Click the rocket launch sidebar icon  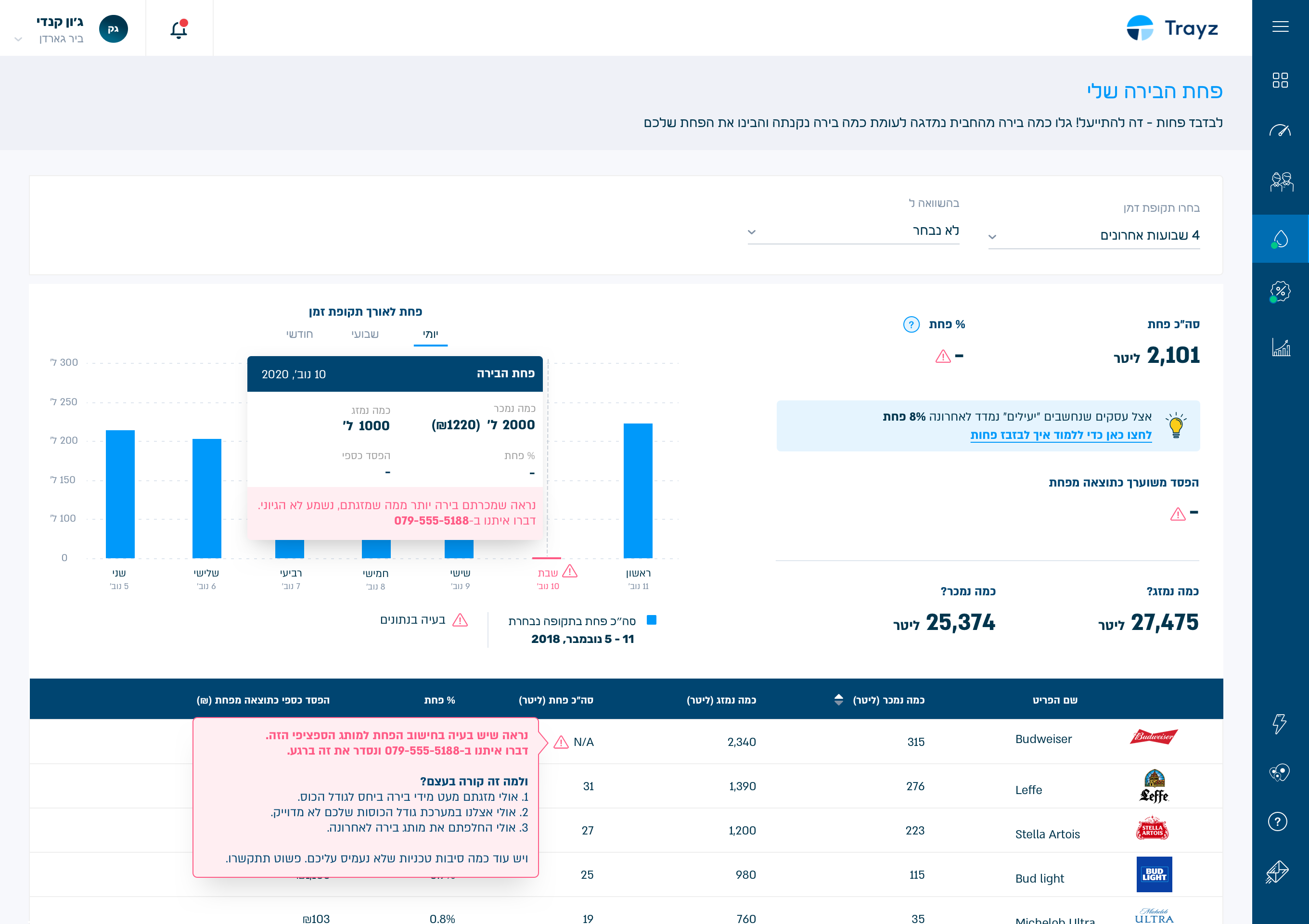[x=1277, y=872]
